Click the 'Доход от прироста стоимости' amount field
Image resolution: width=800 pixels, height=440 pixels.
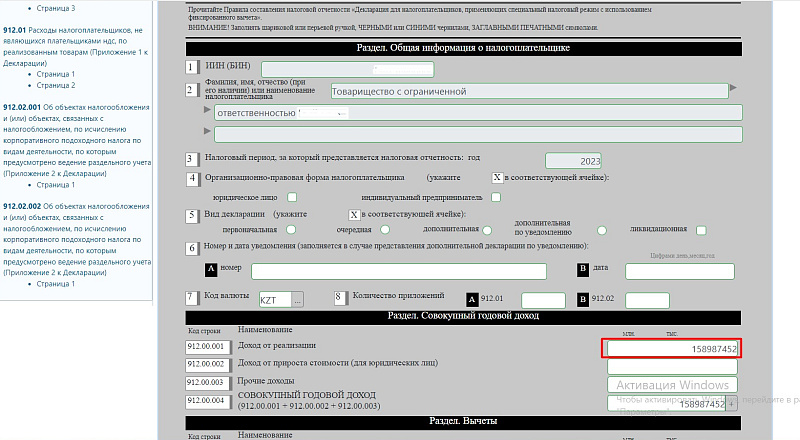pos(672,366)
